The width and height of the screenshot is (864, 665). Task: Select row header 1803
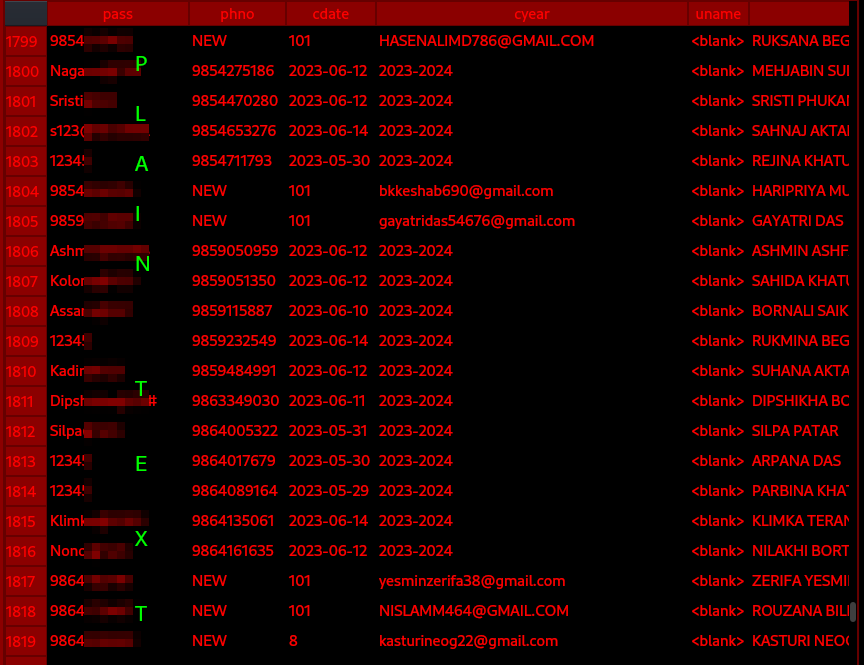[23, 161]
